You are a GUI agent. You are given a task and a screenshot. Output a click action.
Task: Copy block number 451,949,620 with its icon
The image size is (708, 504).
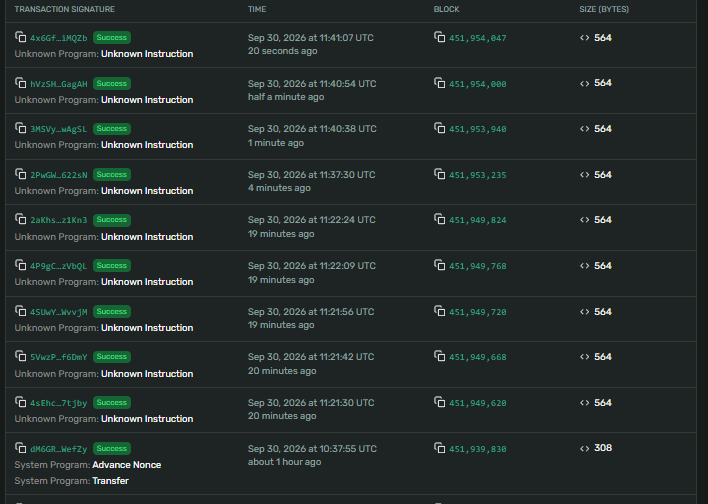coord(439,402)
